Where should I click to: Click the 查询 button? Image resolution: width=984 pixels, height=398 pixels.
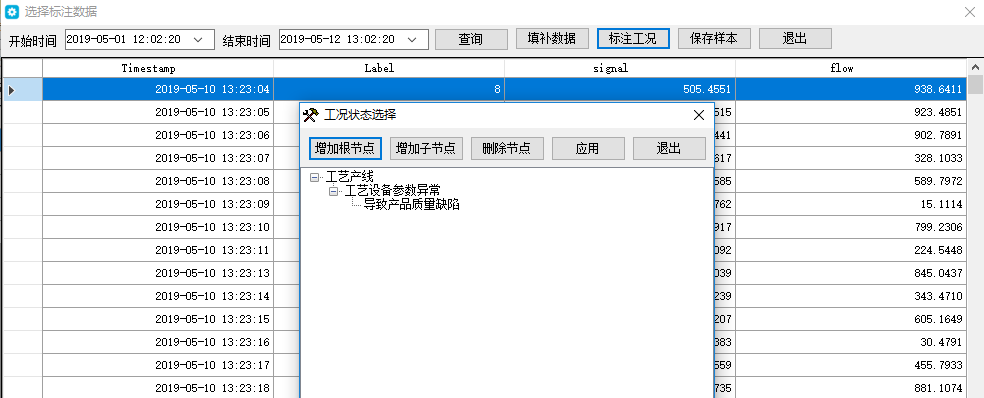point(471,39)
